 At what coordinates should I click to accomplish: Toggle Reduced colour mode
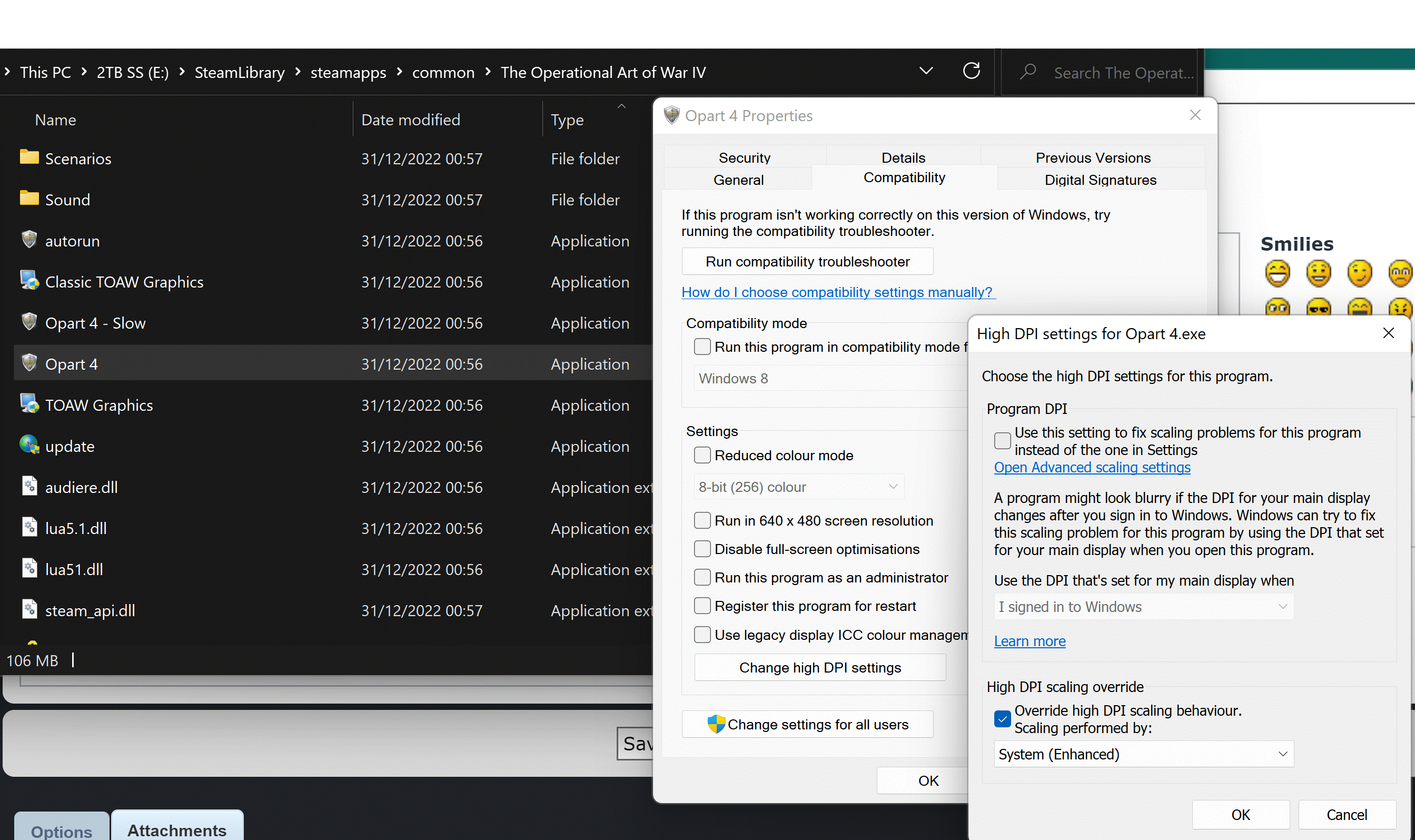(703, 454)
